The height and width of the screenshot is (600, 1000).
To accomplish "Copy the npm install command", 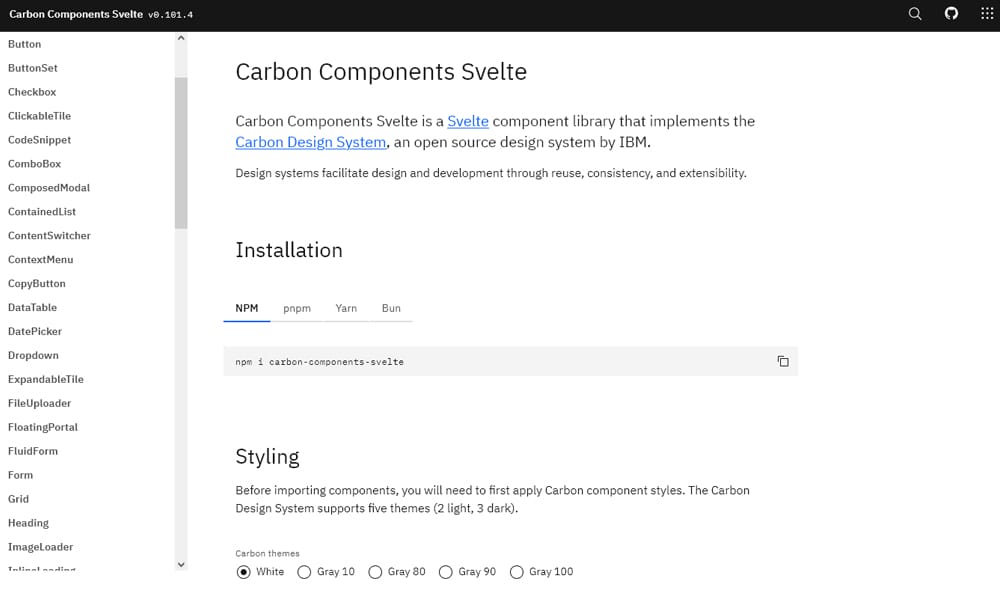I will coord(783,362).
